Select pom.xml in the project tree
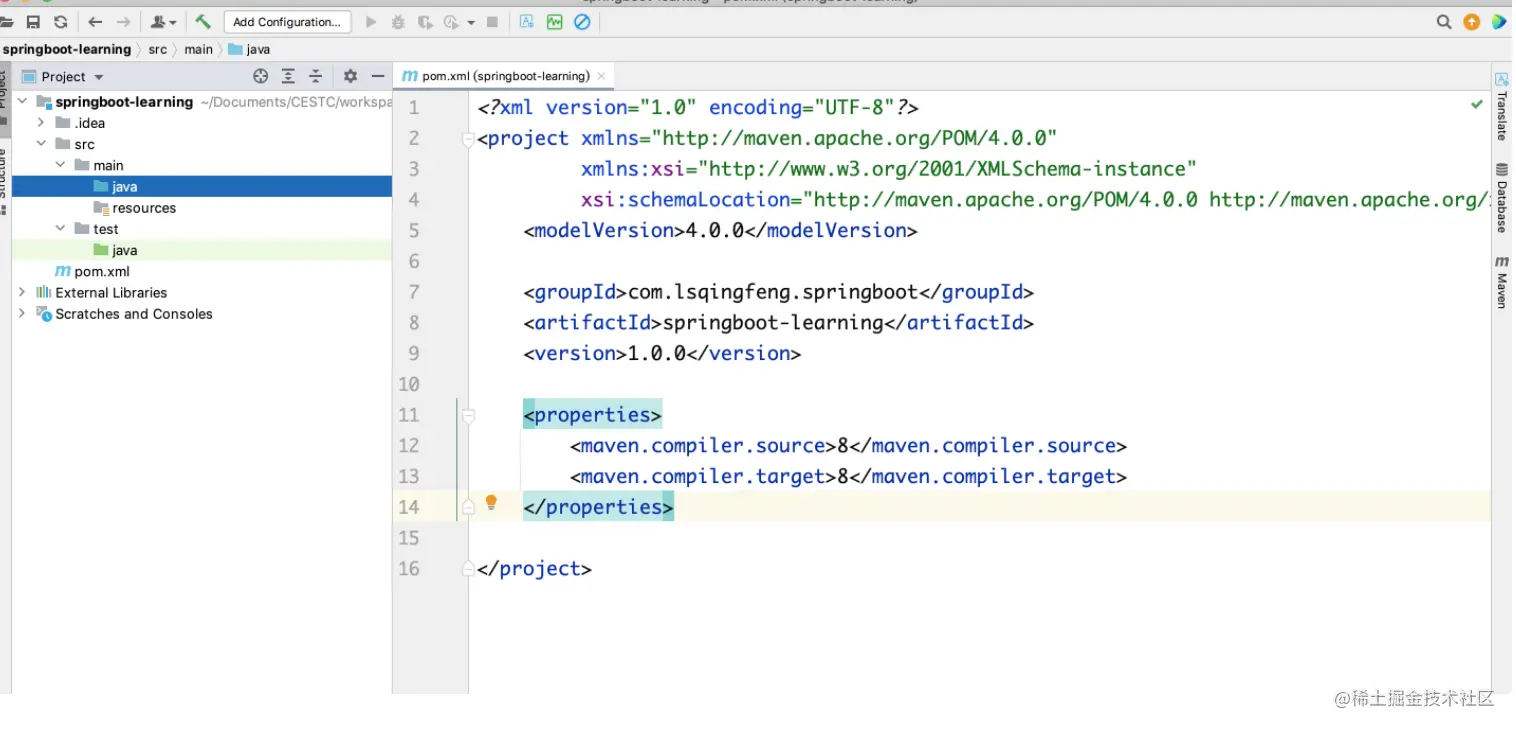This screenshot has width=1516, height=730. (x=102, y=271)
